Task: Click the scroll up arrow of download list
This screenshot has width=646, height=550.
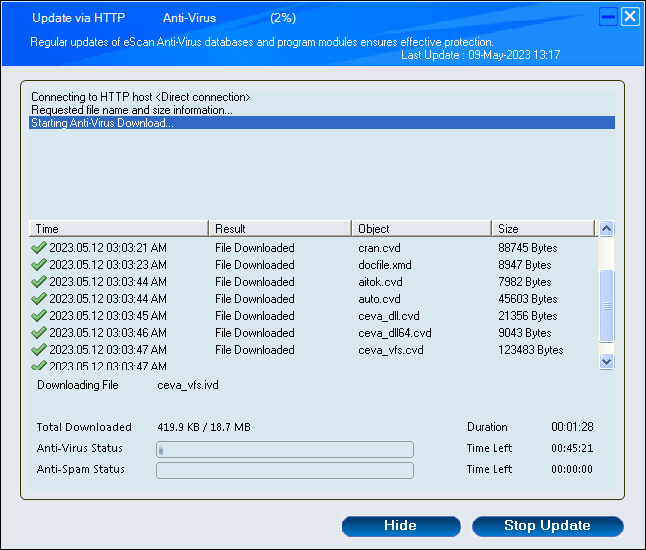Action: 606,228
